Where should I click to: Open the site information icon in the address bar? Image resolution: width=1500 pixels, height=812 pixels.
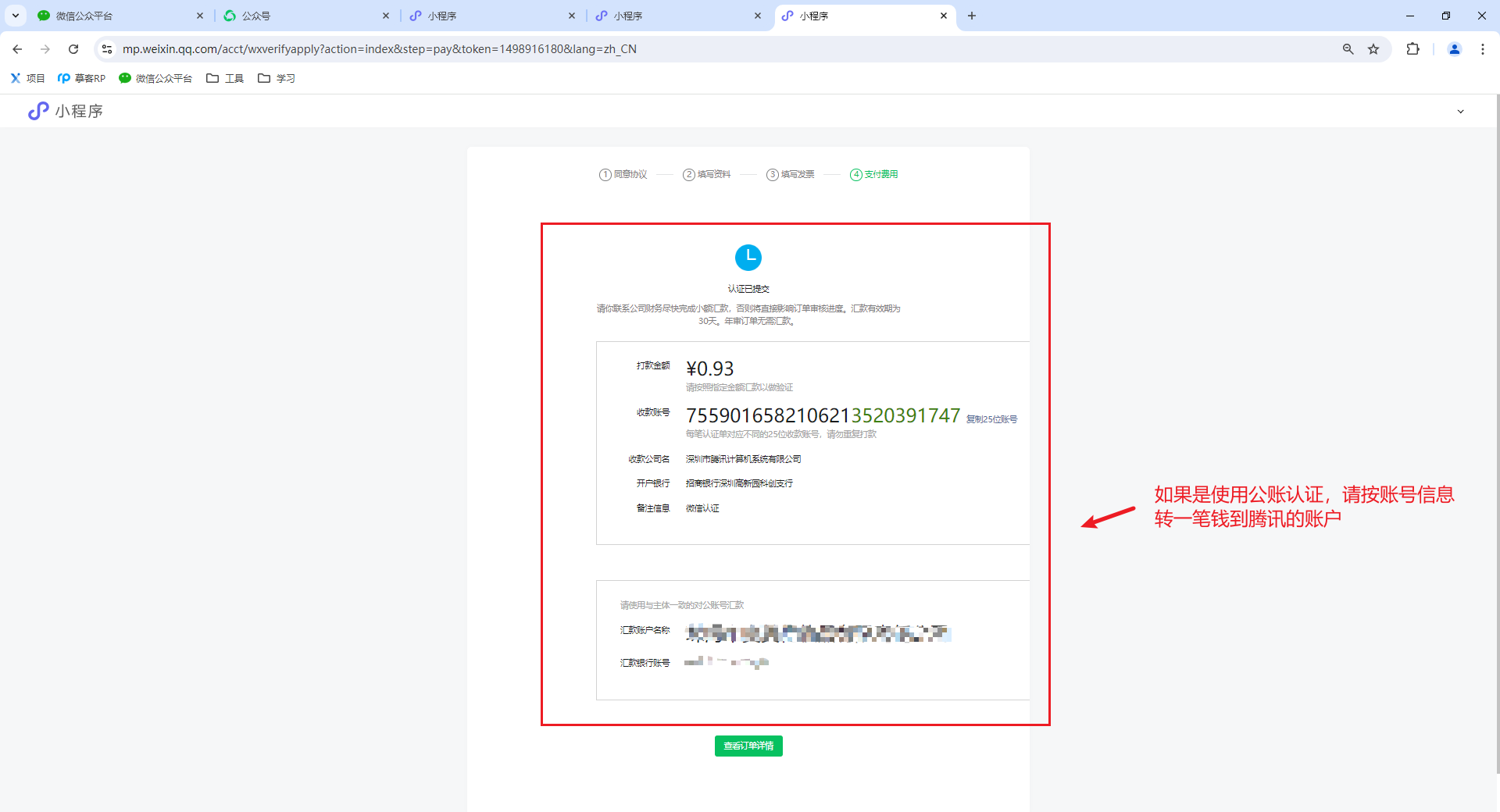coord(107,49)
